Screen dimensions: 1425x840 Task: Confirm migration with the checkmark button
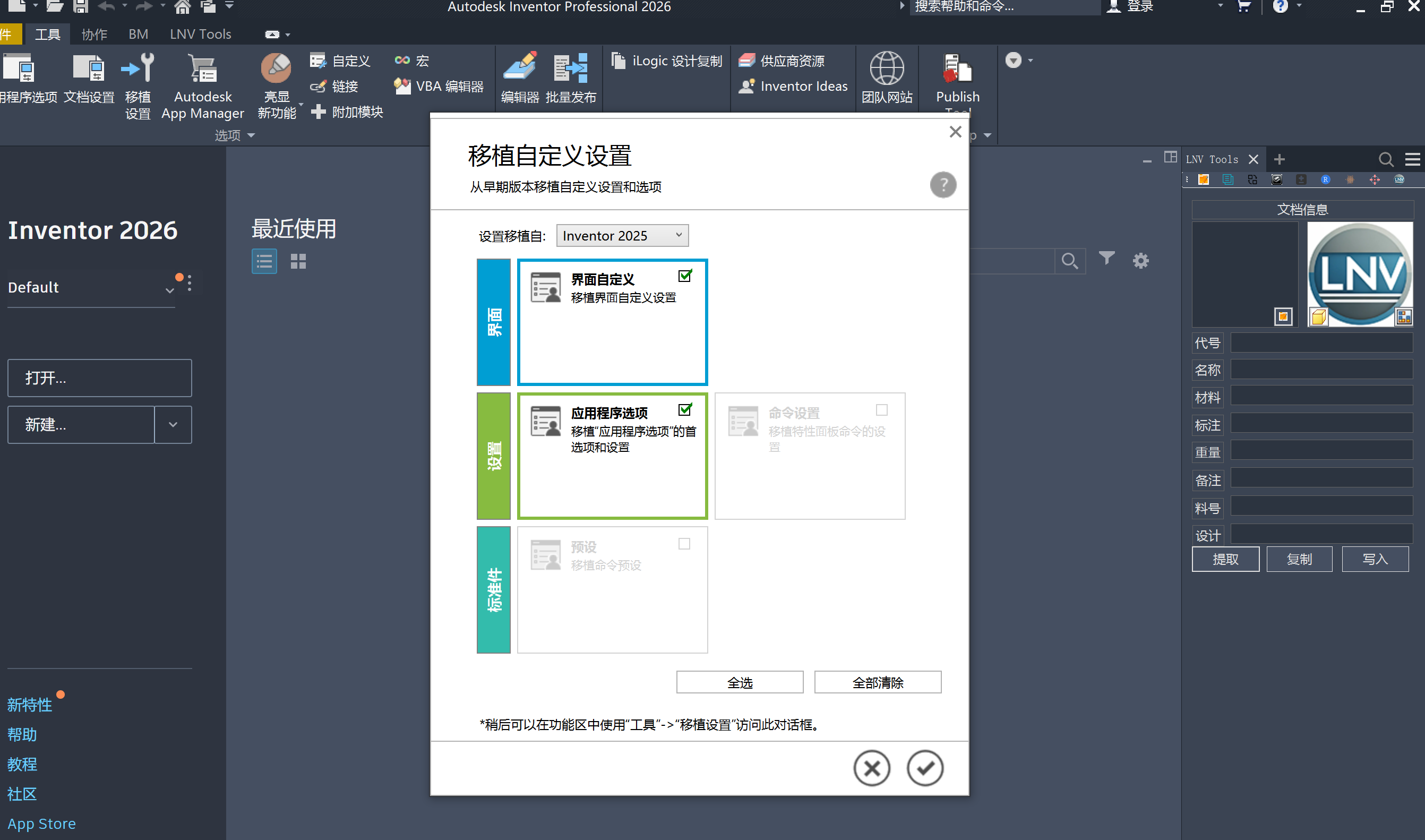pyautogui.click(x=925, y=768)
